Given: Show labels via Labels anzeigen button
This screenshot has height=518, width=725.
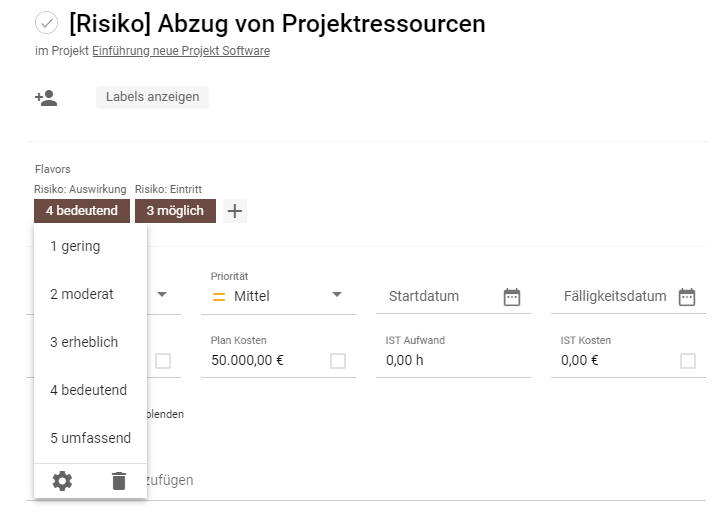Looking at the screenshot, I should [x=153, y=97].
